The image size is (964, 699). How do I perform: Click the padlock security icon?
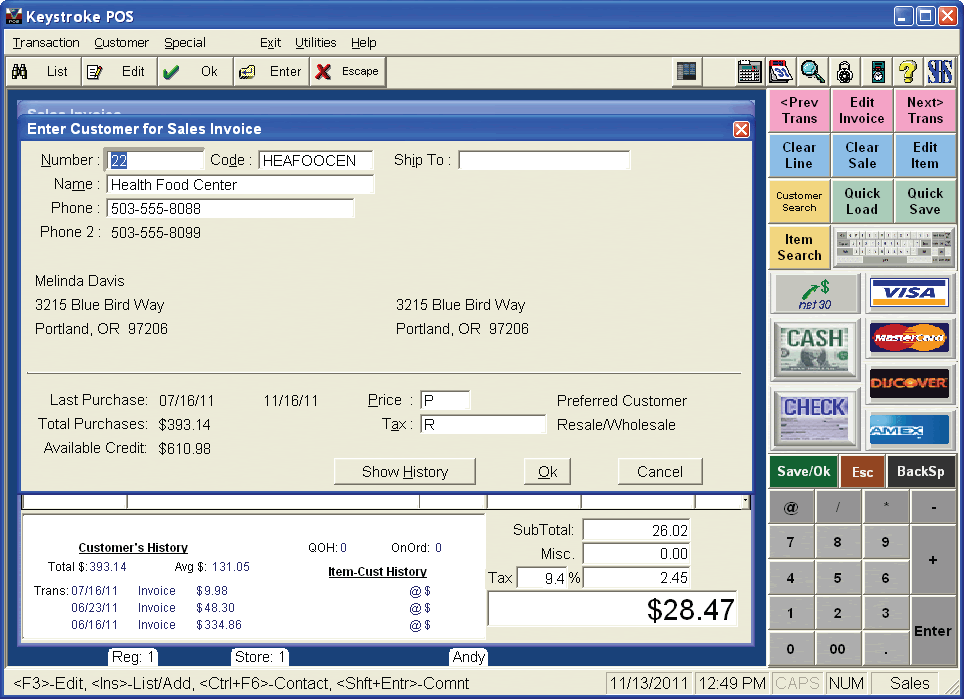(845, 72)
